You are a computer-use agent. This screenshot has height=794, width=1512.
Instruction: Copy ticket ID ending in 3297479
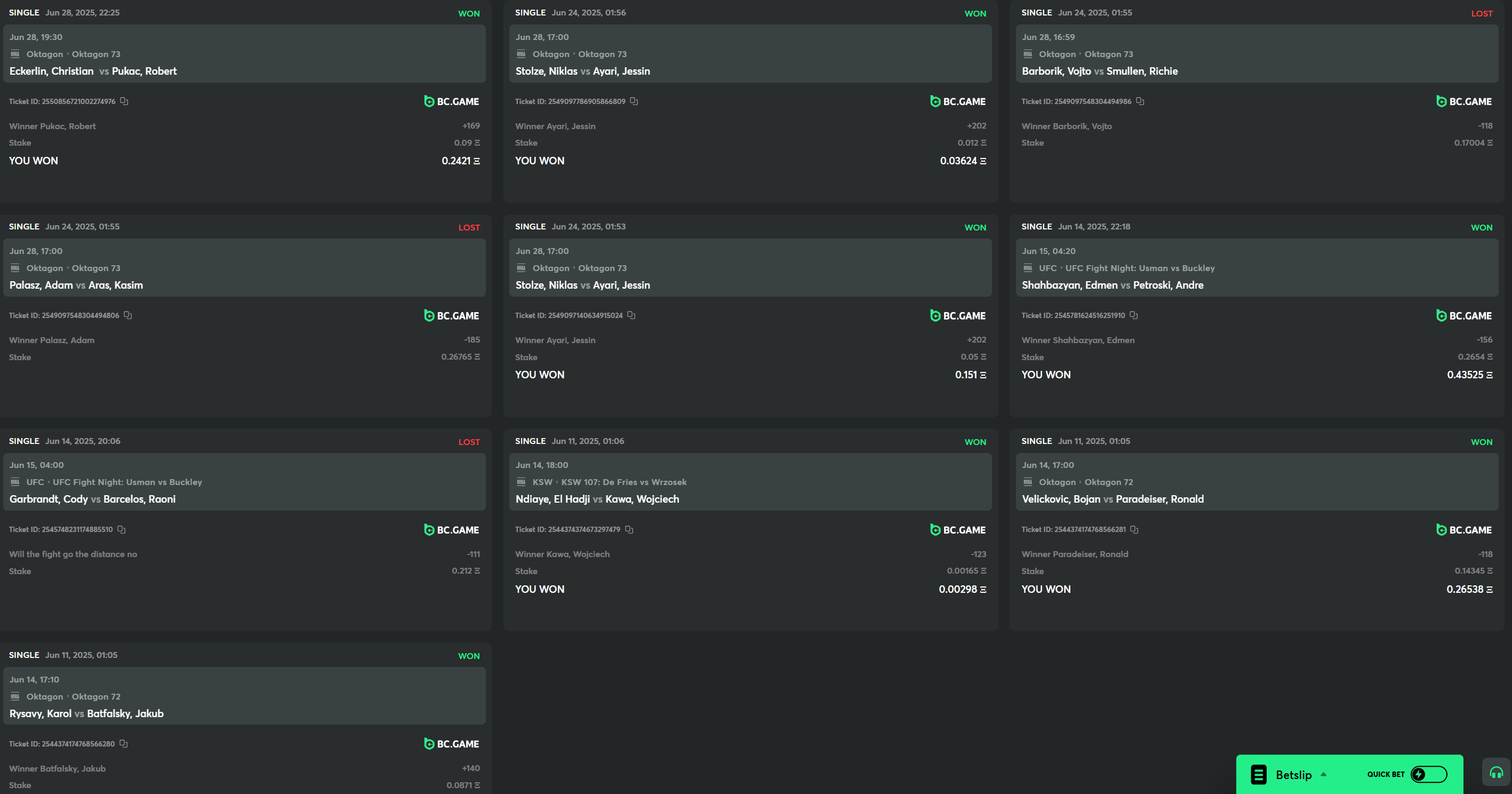629,529
